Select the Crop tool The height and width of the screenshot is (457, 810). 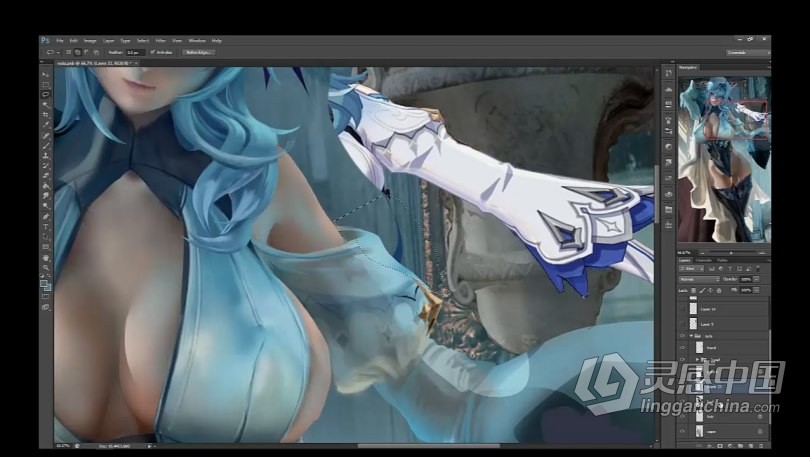tap(45, 115)
